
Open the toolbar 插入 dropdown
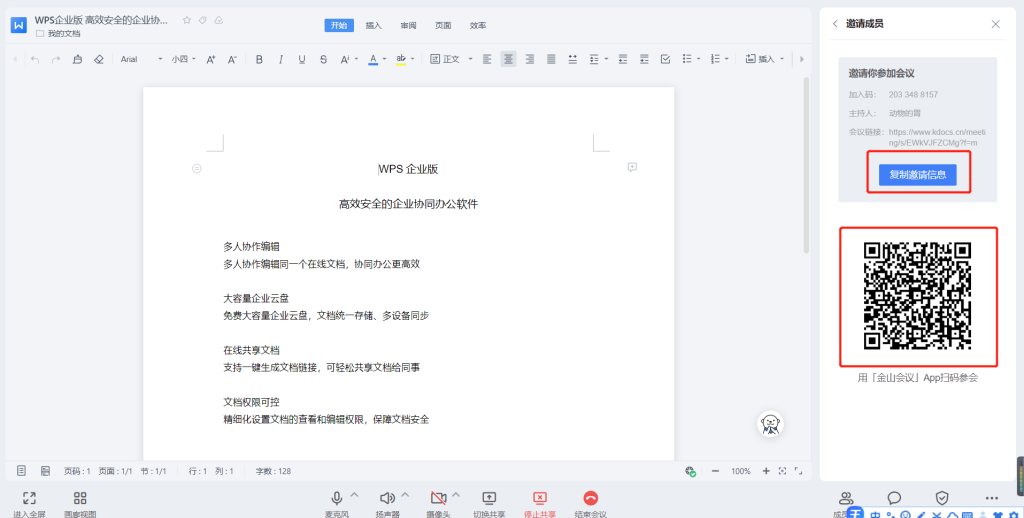(765, 59)
